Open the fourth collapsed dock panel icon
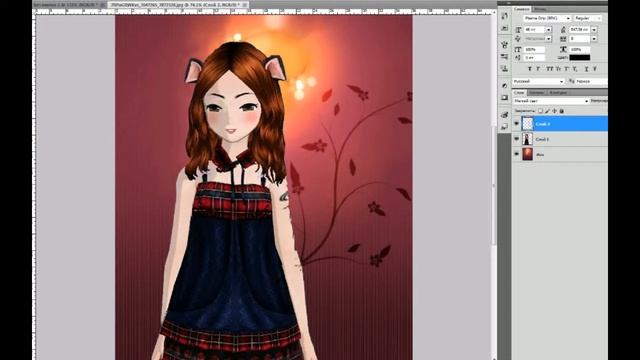Screen dimensions: 640x360 (x=505, y=56)
